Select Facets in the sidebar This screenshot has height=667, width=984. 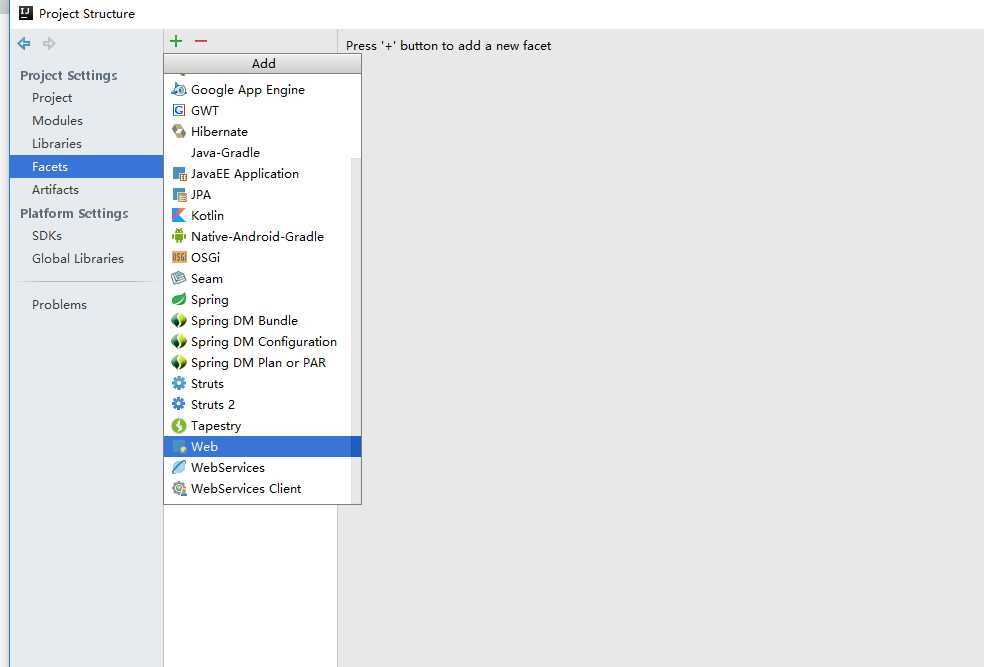click(x=86, y=166)
